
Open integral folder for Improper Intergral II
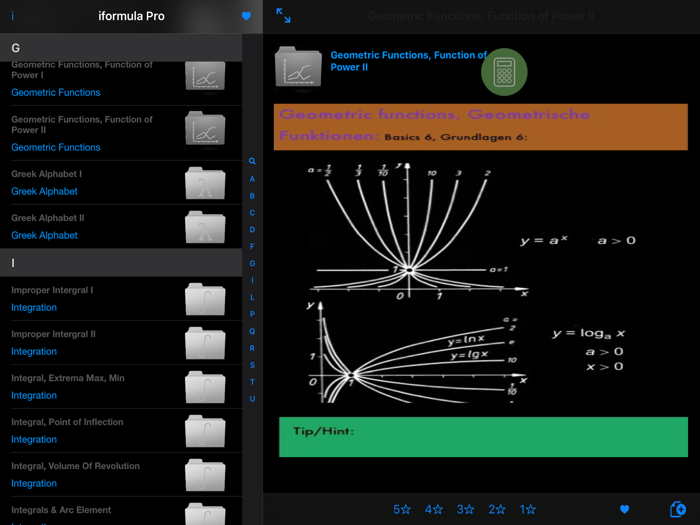coord(205,343)
